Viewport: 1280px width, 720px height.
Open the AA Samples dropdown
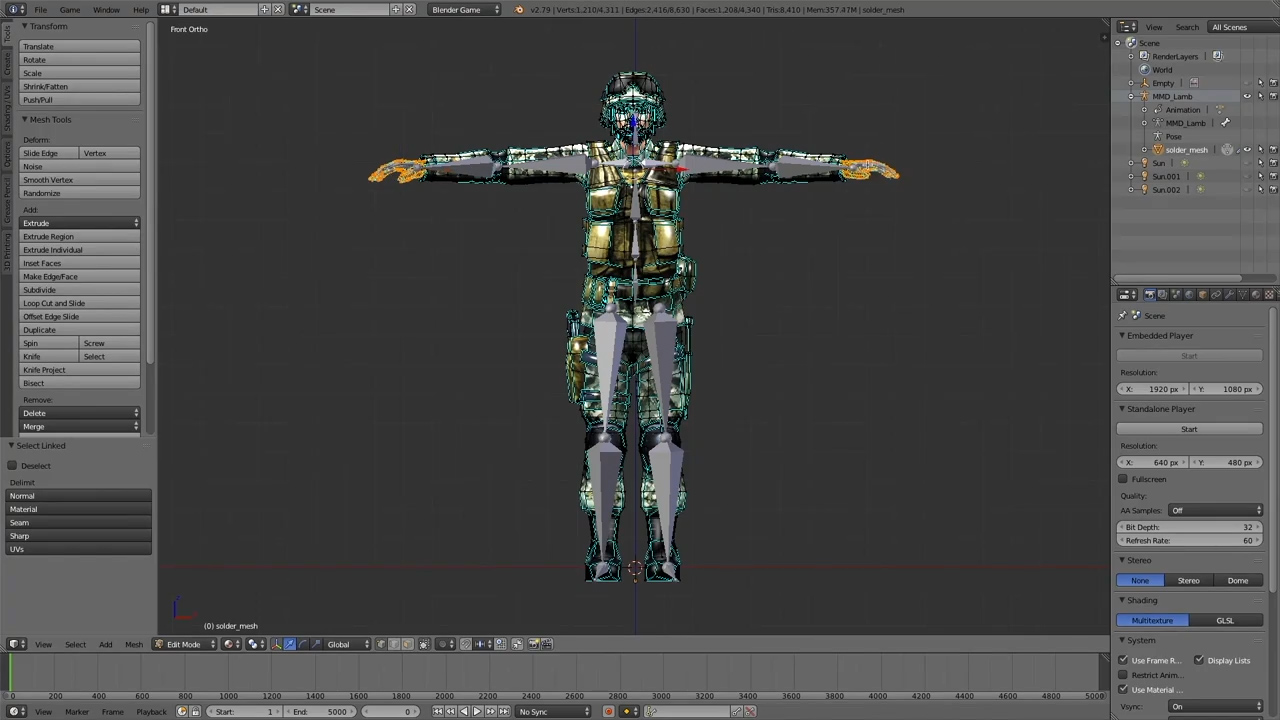coord(1215,510)
